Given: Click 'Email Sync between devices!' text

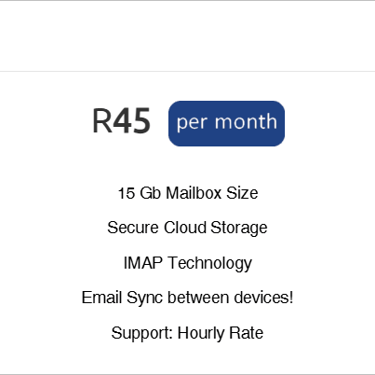Looking at the screenshot, I should click(187, 298).
